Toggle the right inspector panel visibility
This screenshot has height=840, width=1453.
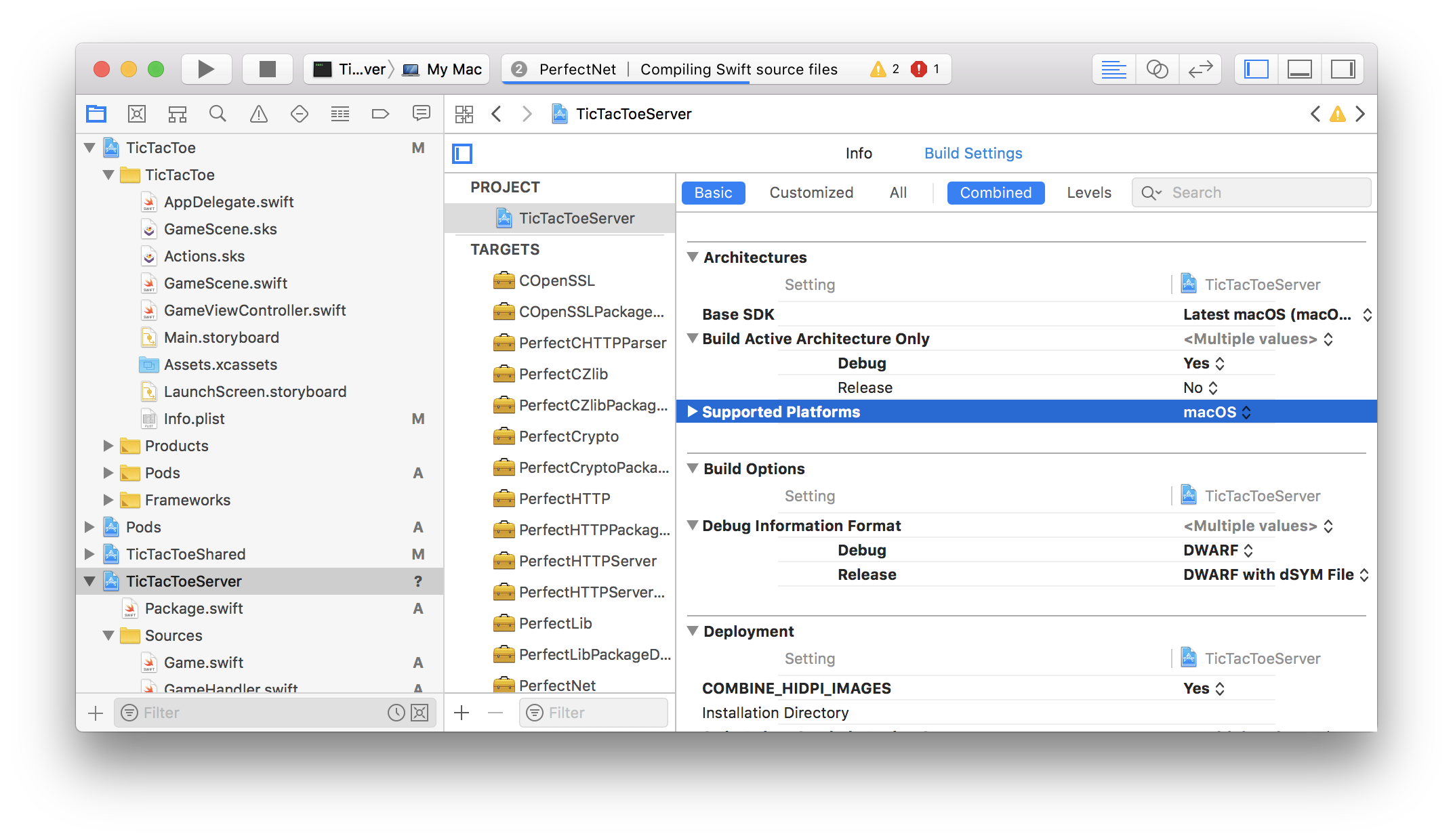click(x=1343, y=68)
